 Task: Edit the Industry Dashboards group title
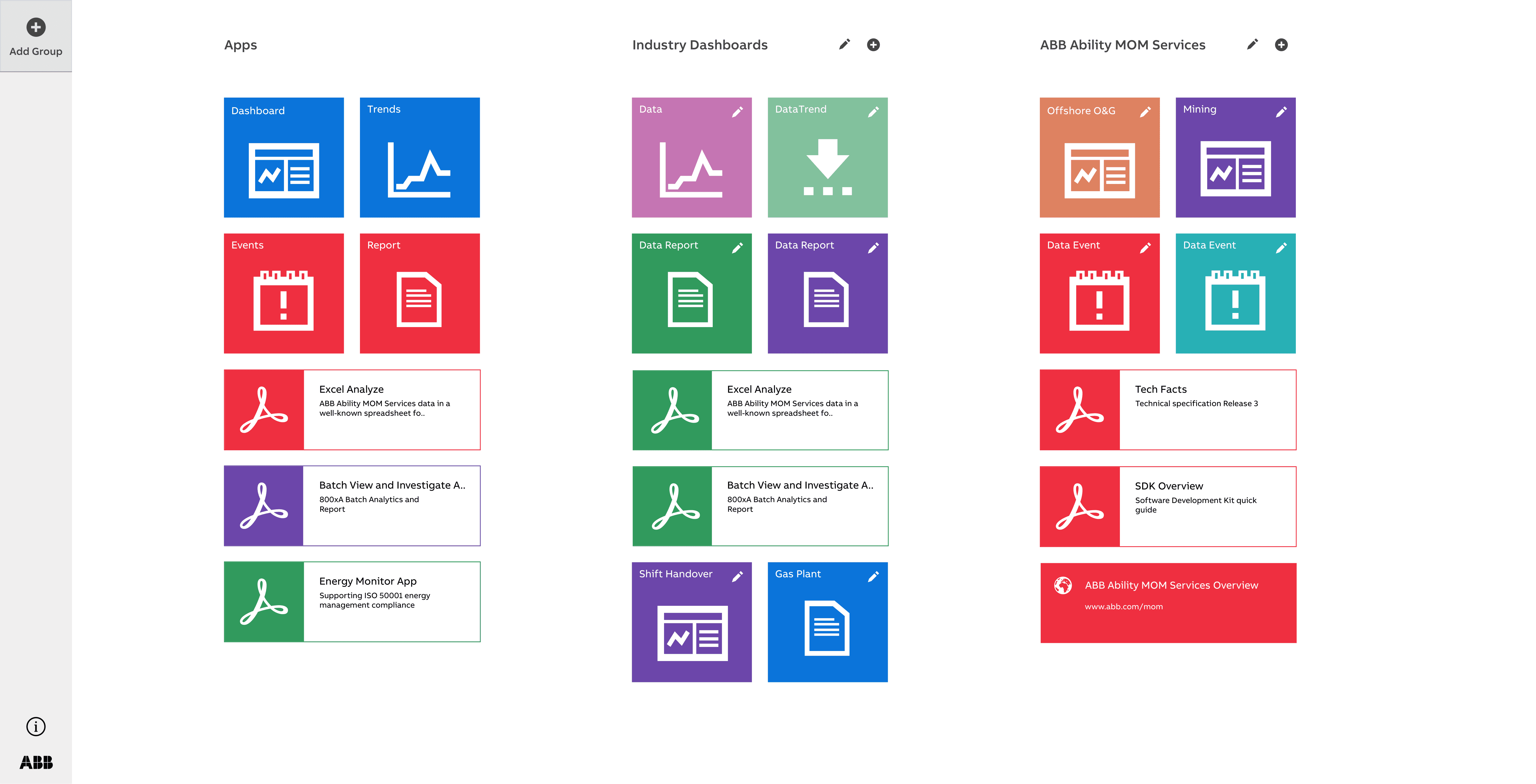click(x=844, y=45)
